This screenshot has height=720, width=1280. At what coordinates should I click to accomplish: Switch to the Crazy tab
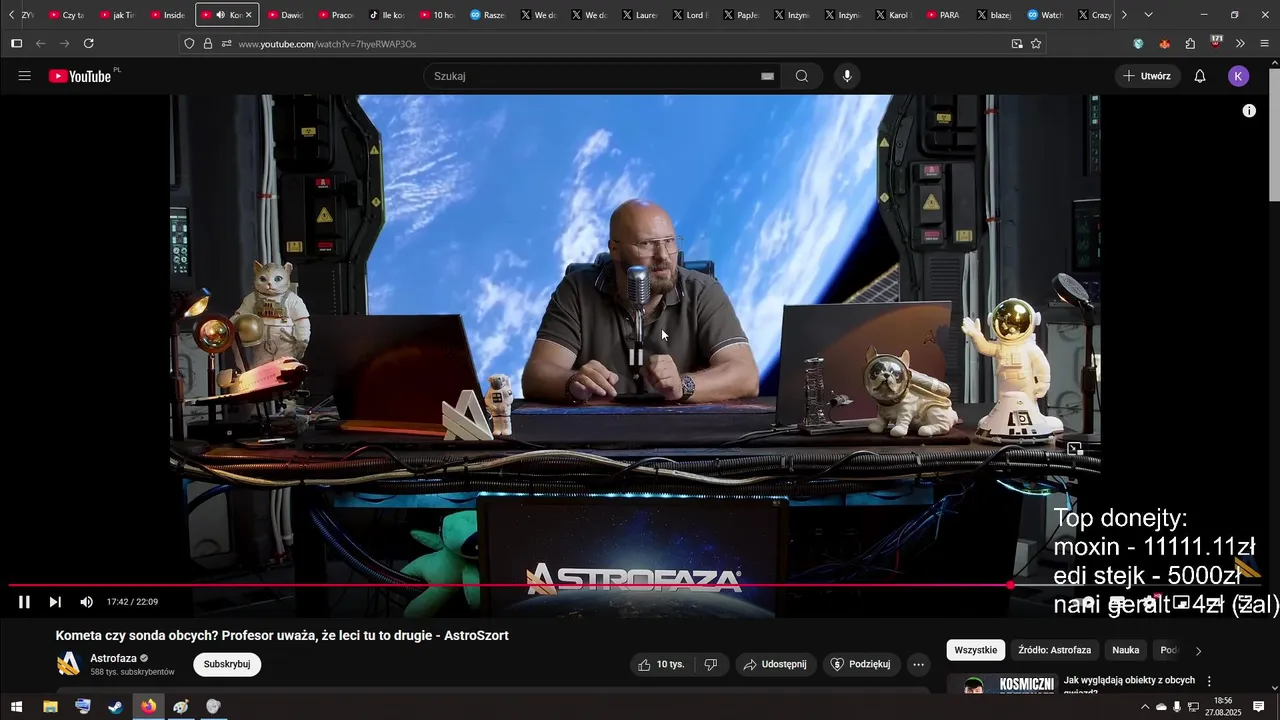pos(1095,15)
